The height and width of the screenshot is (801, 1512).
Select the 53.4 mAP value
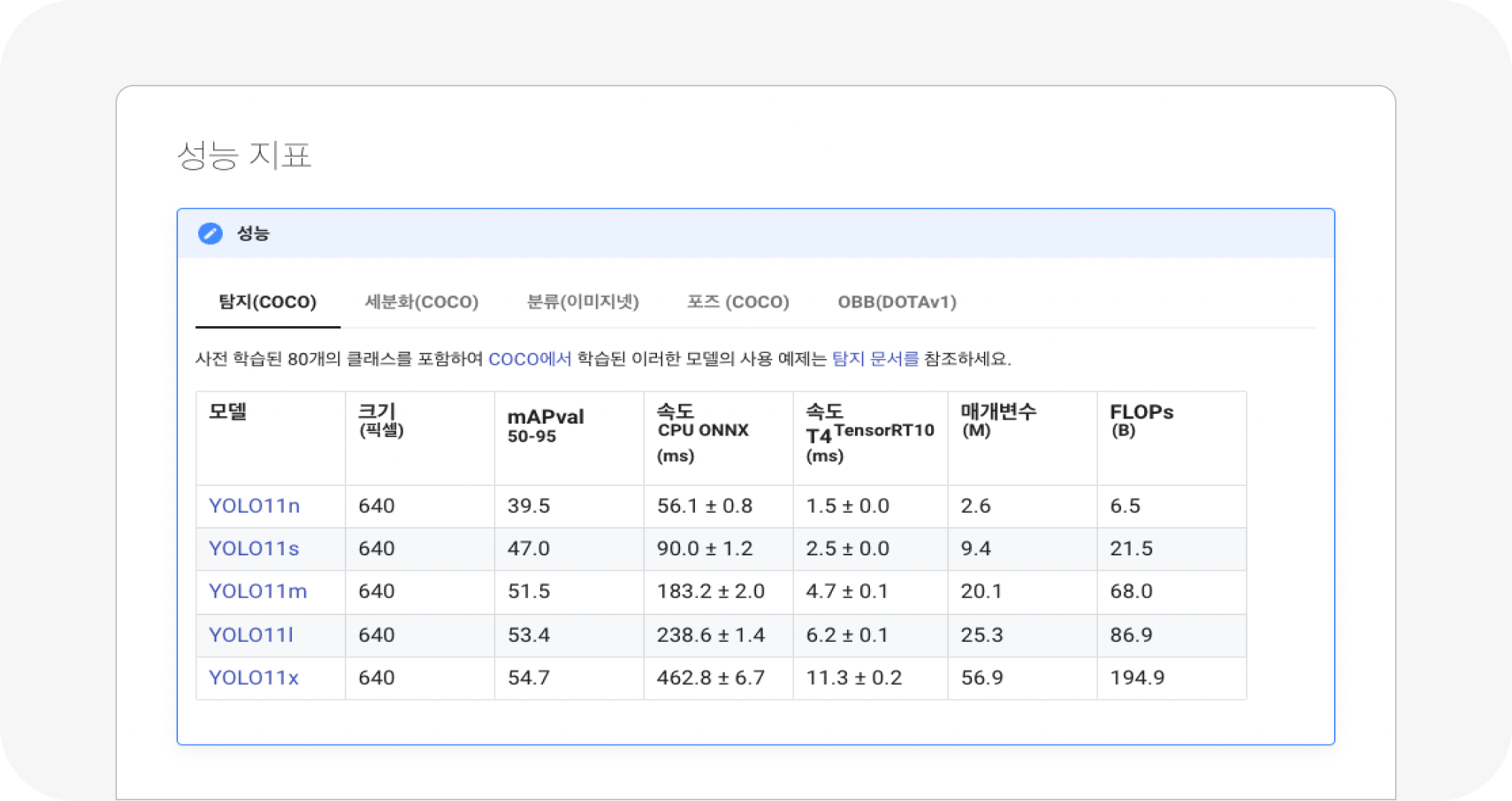[x=529, y=635]
